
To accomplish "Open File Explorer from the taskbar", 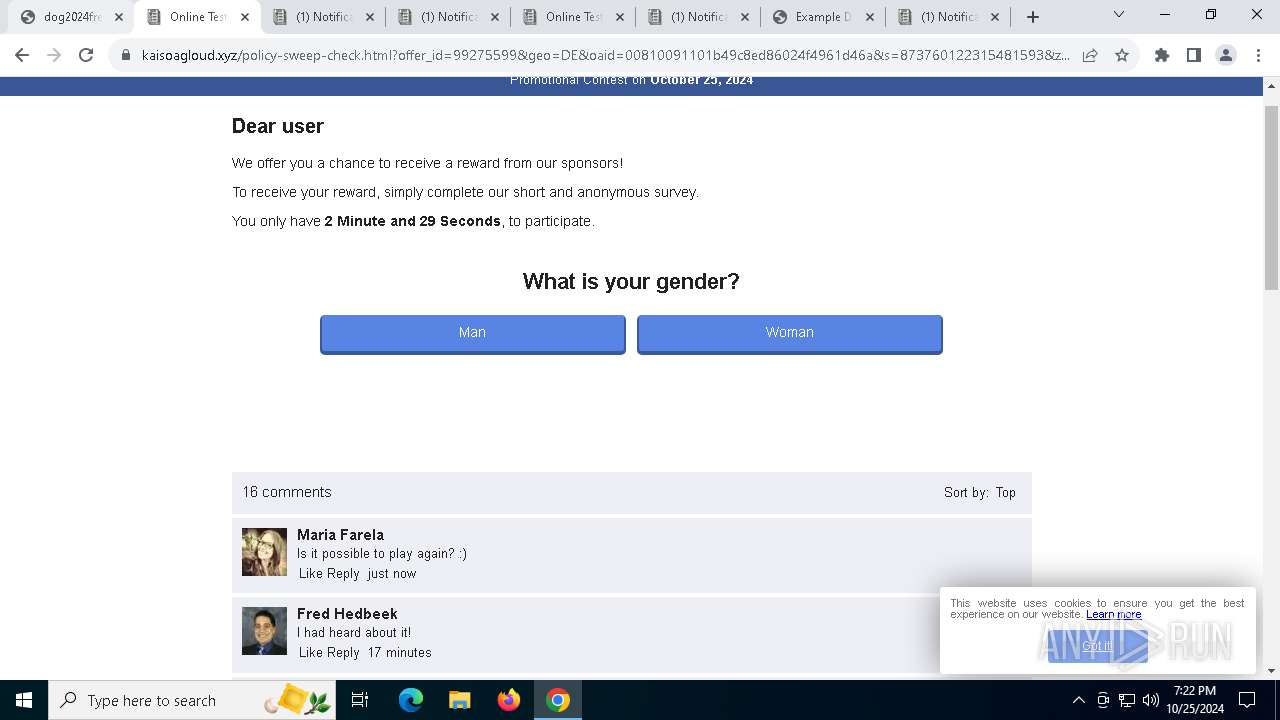I will point(460,700).
